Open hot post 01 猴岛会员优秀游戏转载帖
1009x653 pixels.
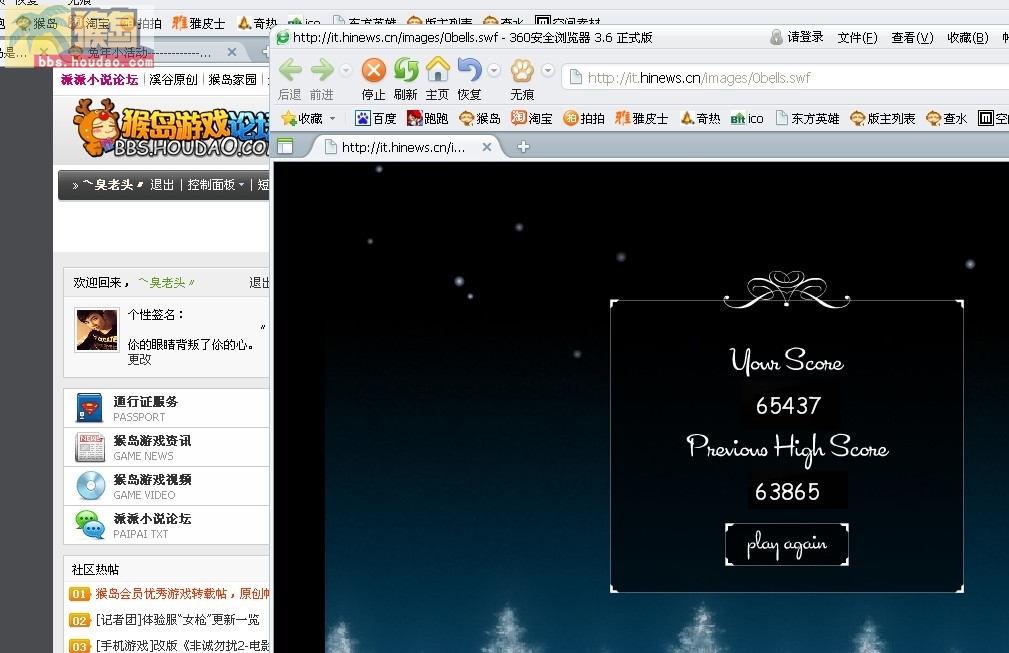[182, 593]
